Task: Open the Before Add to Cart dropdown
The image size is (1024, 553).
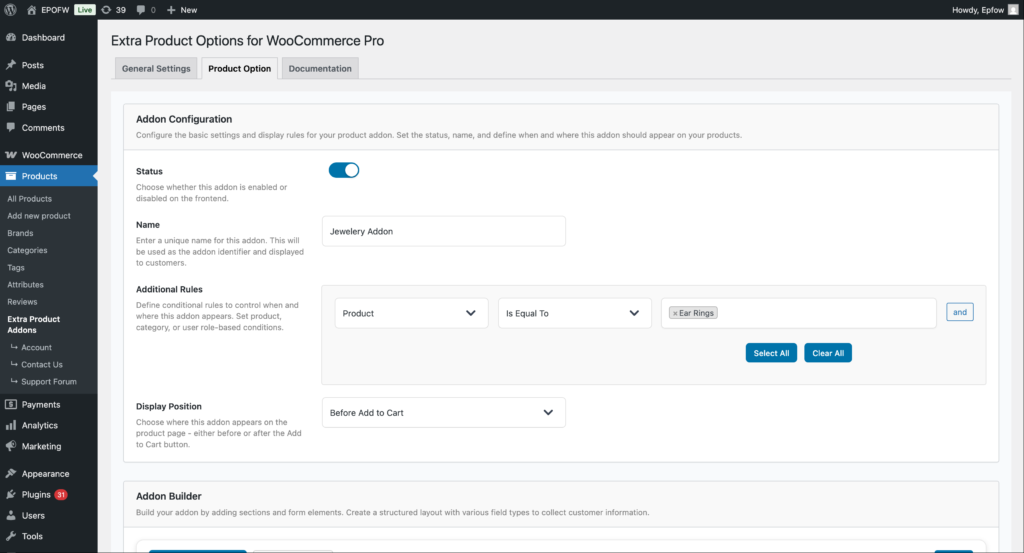Action: click(443, 412)
